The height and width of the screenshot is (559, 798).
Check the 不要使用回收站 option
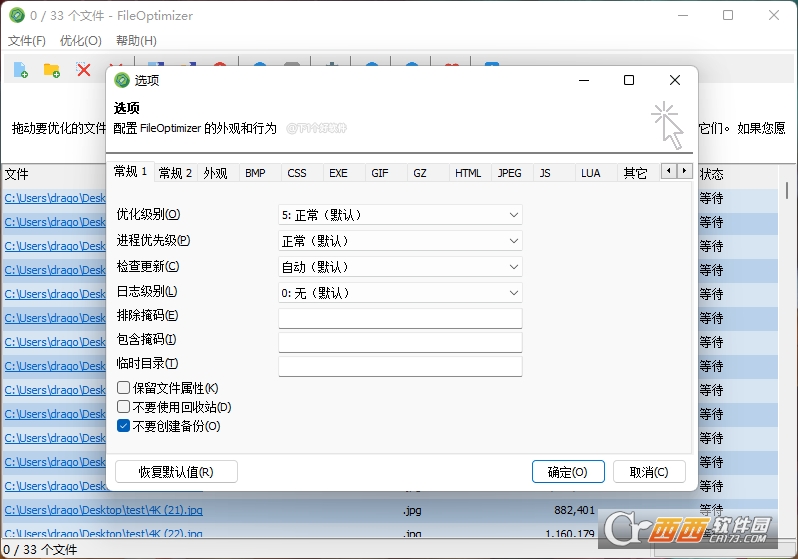tap(124, 407)
